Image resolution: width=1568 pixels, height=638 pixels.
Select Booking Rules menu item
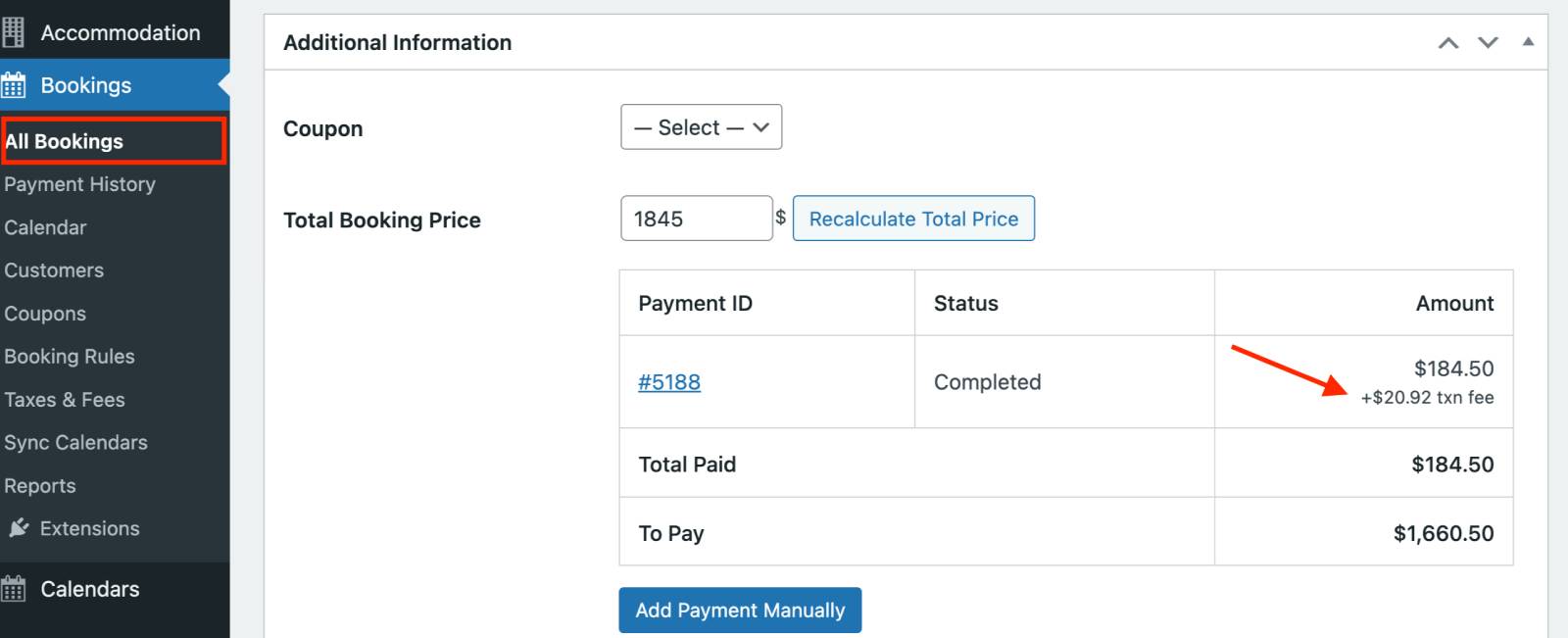tap(70, 357)
